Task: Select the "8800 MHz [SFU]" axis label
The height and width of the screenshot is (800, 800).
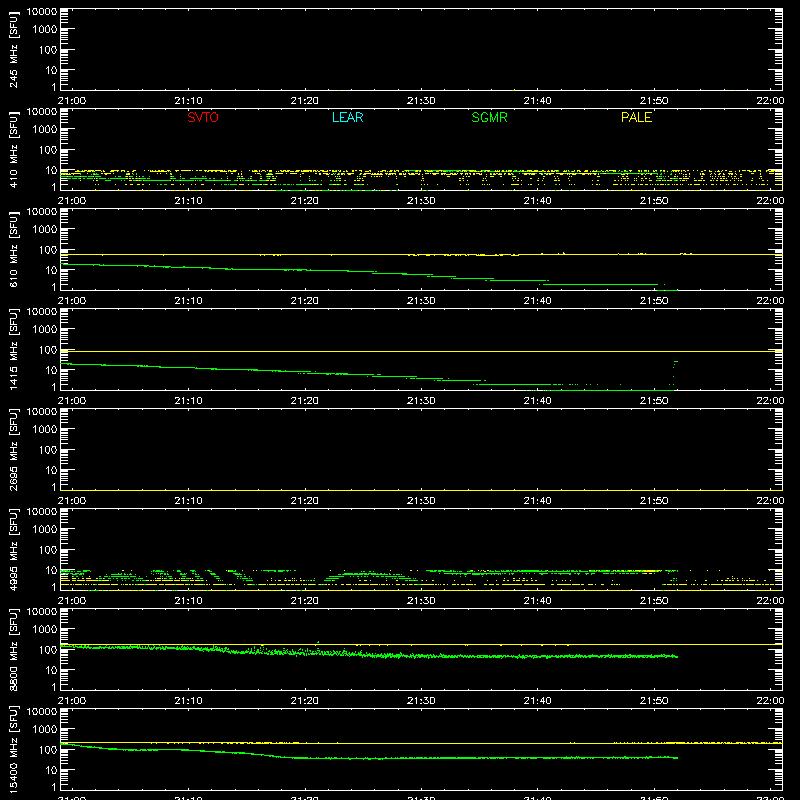Action: (14, 649)
